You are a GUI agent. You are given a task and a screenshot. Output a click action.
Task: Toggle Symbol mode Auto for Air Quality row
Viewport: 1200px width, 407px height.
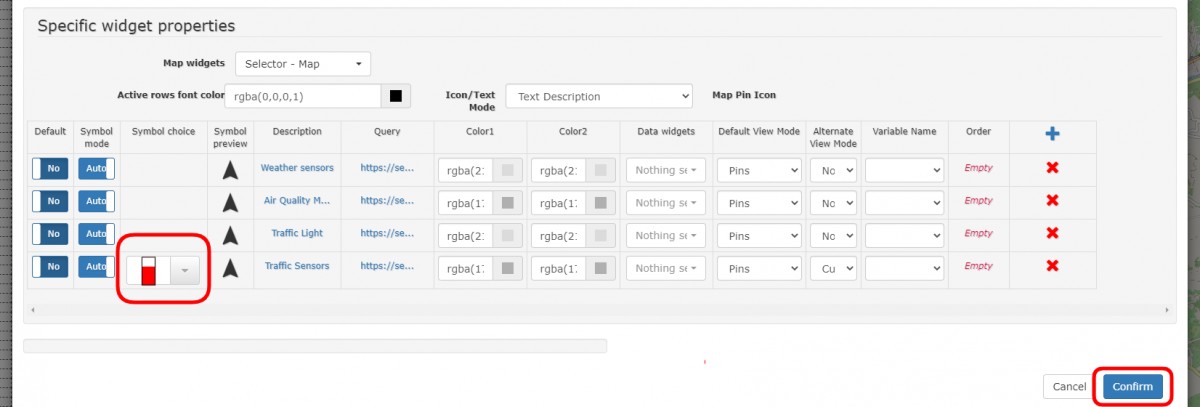point(97,202)
